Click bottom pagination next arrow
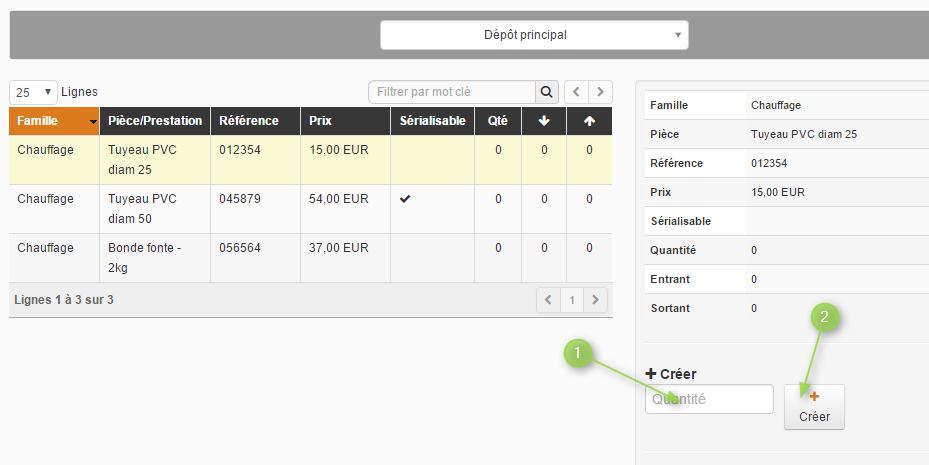 pos(595,300)
